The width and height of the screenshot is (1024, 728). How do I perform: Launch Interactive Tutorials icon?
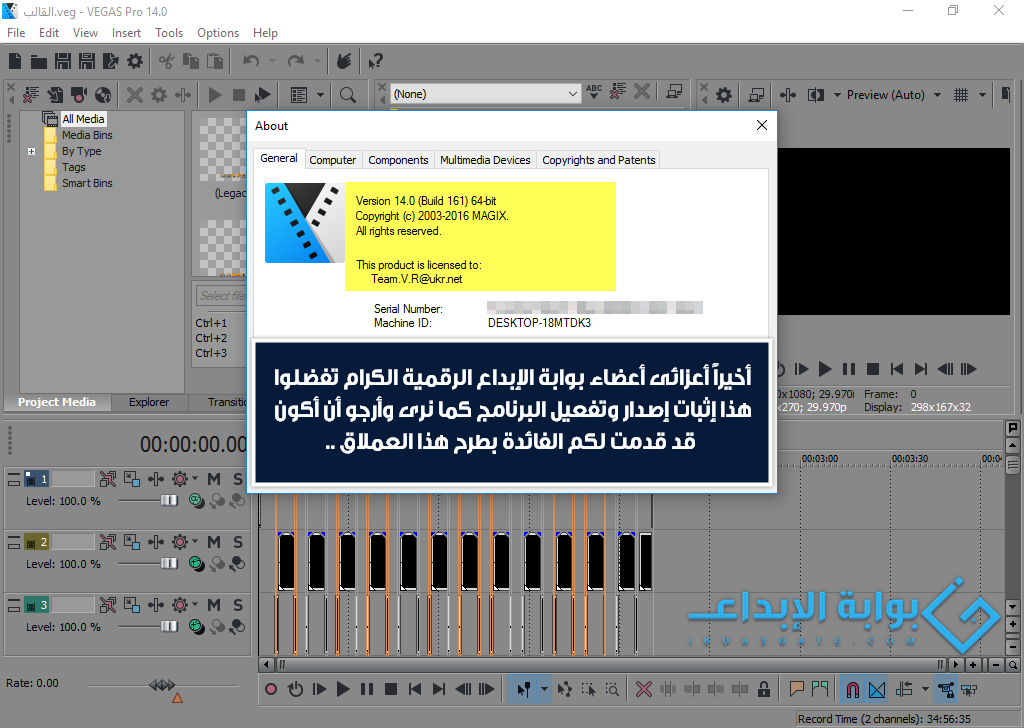344,61
